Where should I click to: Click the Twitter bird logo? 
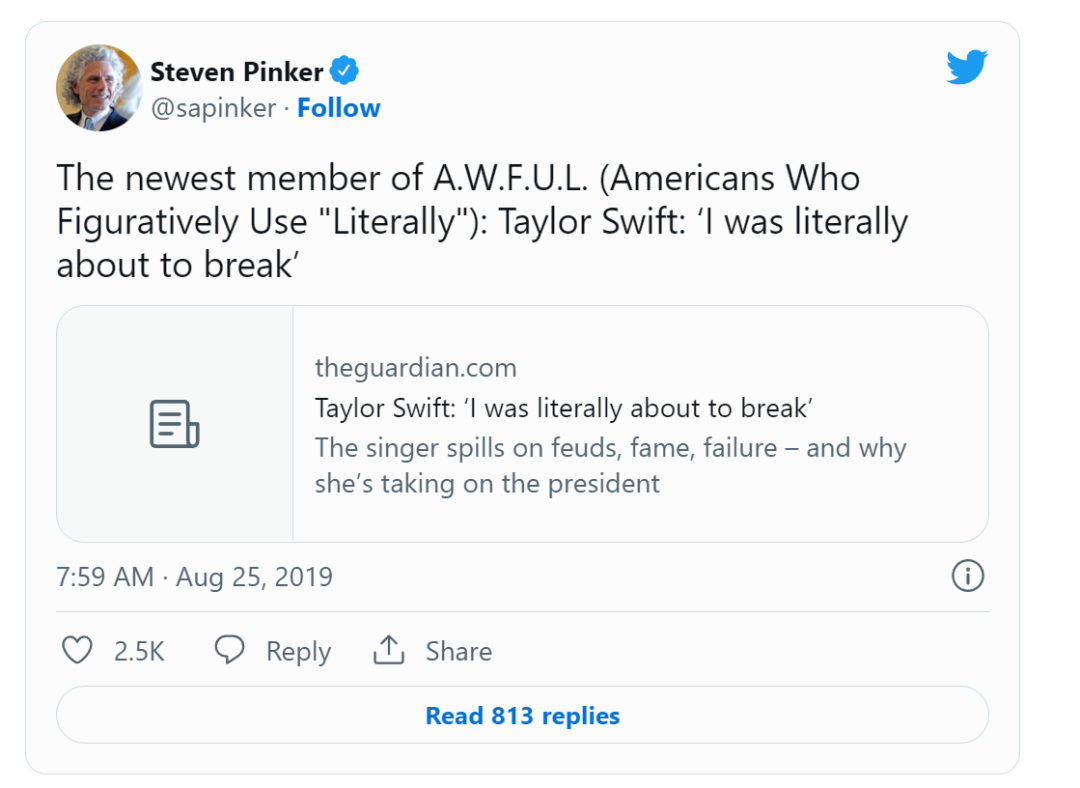tap(966, 68)
